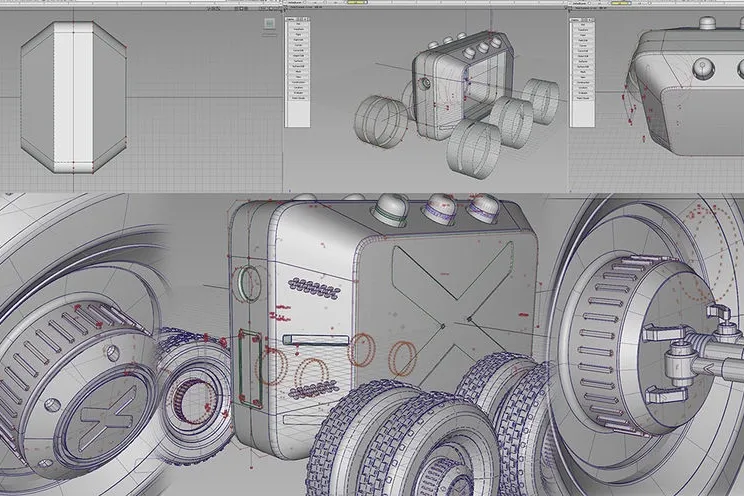Open Object Edit tab in shaded close-up view palette
The height and width of the screenshot is (496, 744).
pyautogui.click(x=583, y=56)
